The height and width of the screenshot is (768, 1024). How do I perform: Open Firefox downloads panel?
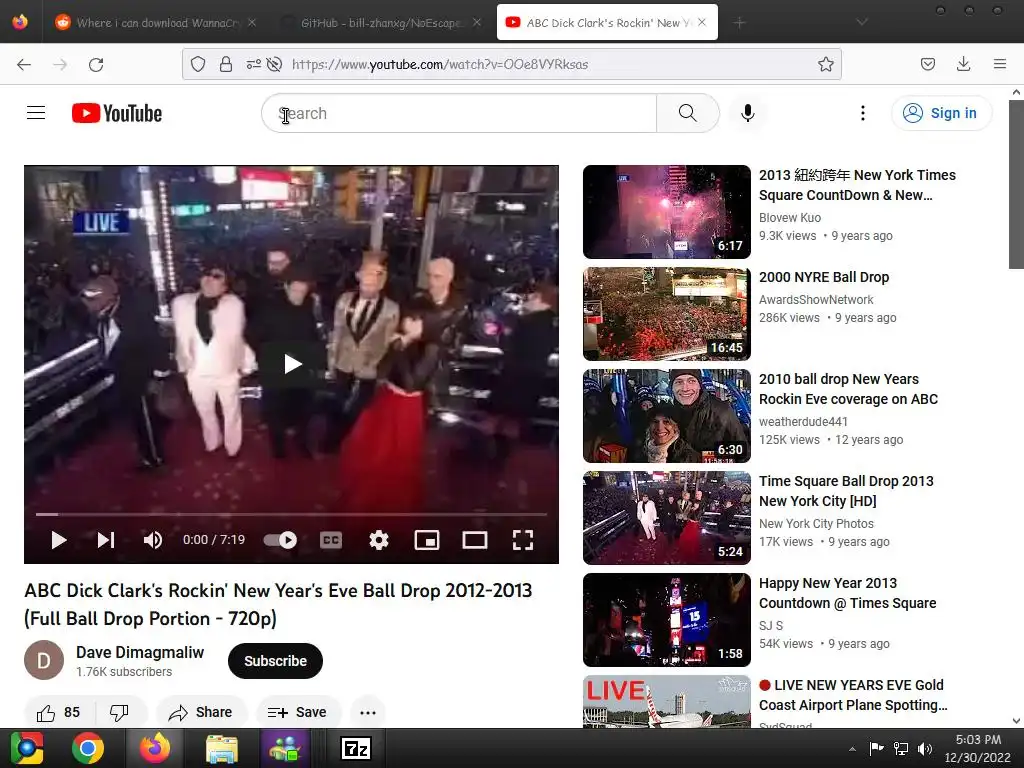pos(963,64)
